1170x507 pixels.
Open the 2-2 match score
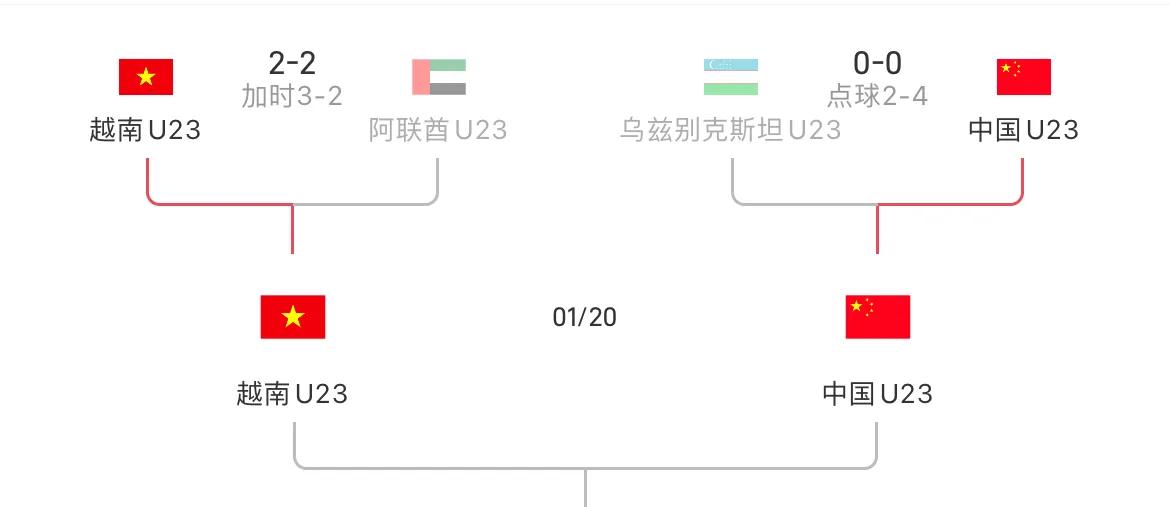[292, 64]
